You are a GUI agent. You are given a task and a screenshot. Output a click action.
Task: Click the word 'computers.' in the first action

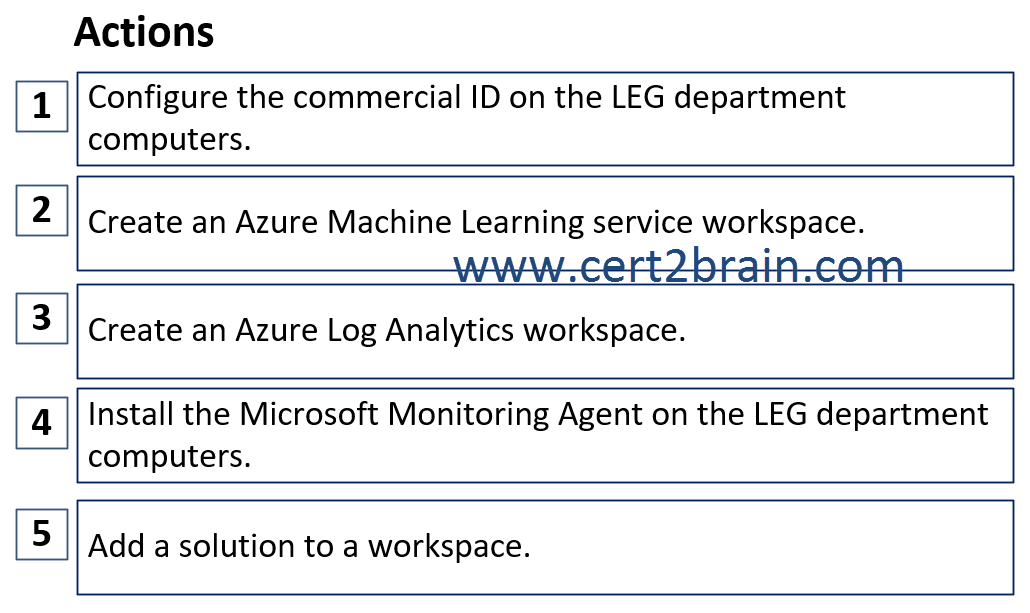169,139
